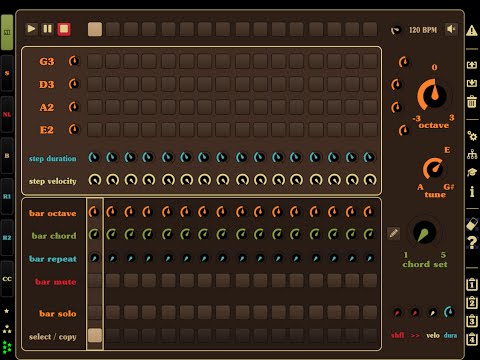Click the G3 note knob

74,61
